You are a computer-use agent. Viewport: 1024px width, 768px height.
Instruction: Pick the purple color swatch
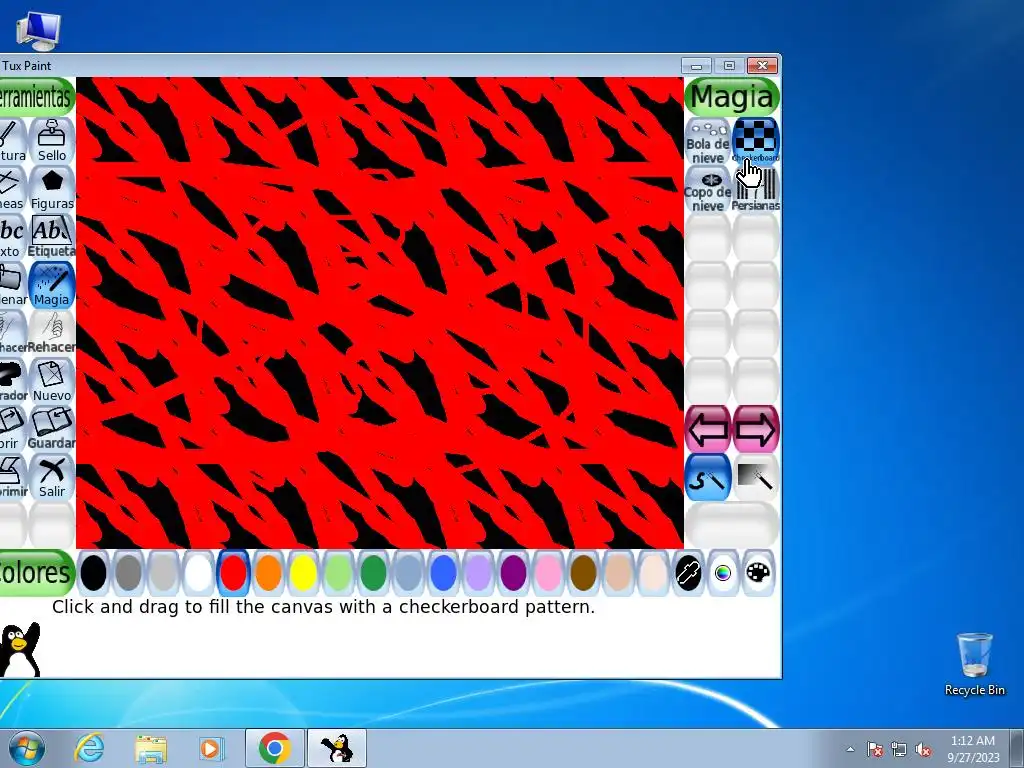513,573
